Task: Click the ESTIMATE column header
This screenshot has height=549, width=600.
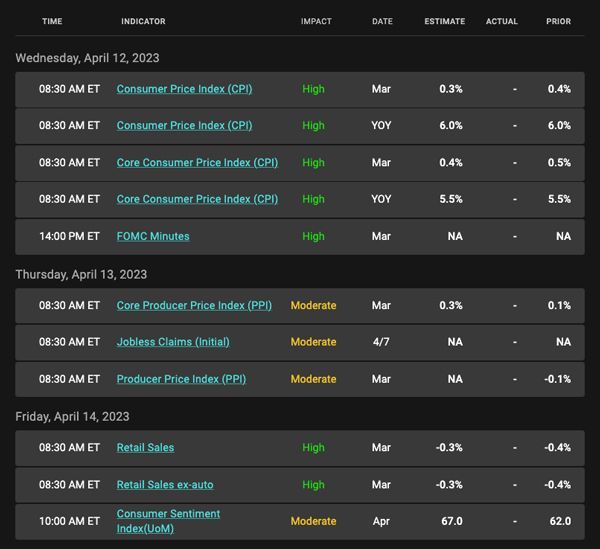Action: pyautogui.click(x=445, y=21)
